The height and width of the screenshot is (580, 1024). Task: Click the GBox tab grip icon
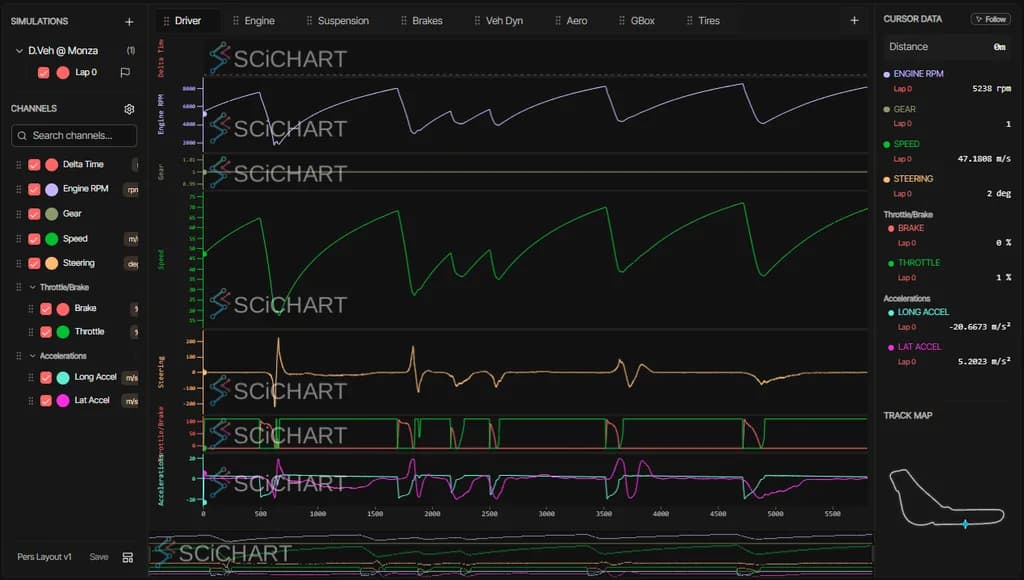click(622, 21)
